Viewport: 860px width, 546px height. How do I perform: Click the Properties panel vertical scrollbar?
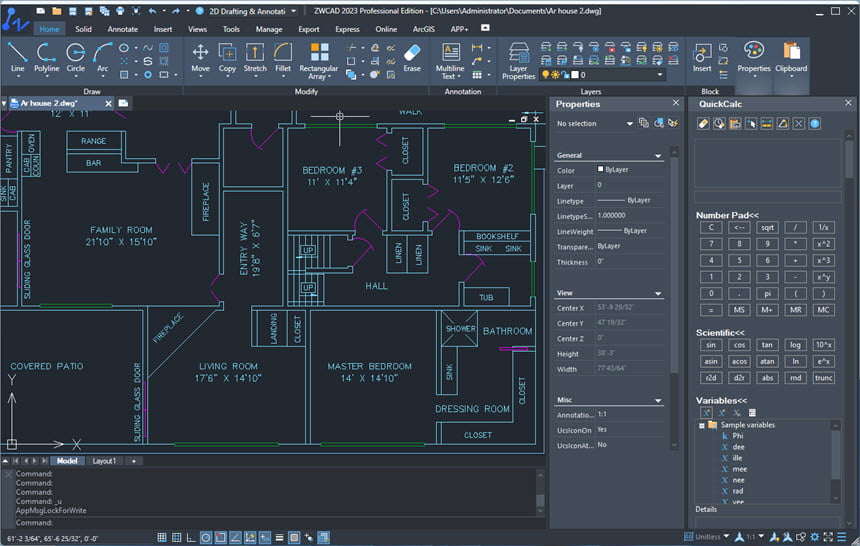[x=674, y=299]
